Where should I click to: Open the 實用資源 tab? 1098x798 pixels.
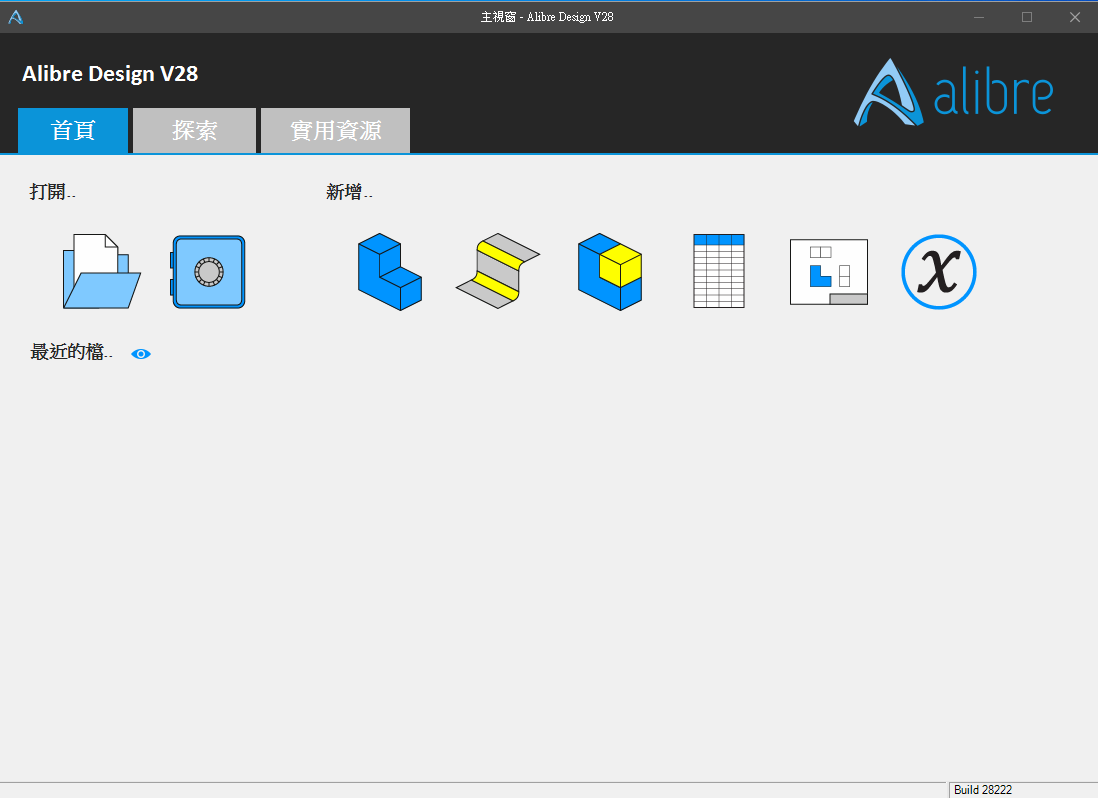coord(335,130)
